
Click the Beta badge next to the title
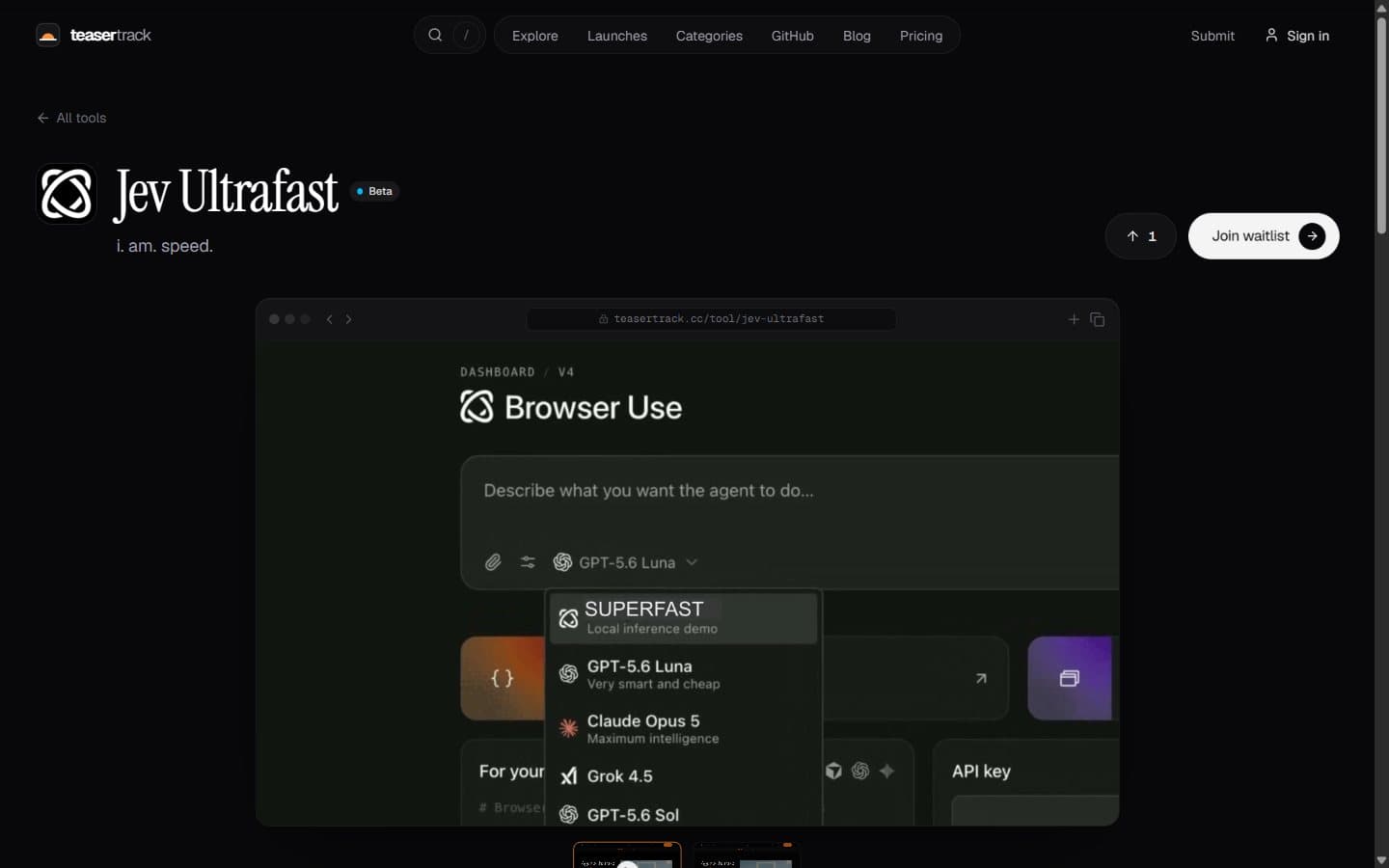(x=374, y=191)
